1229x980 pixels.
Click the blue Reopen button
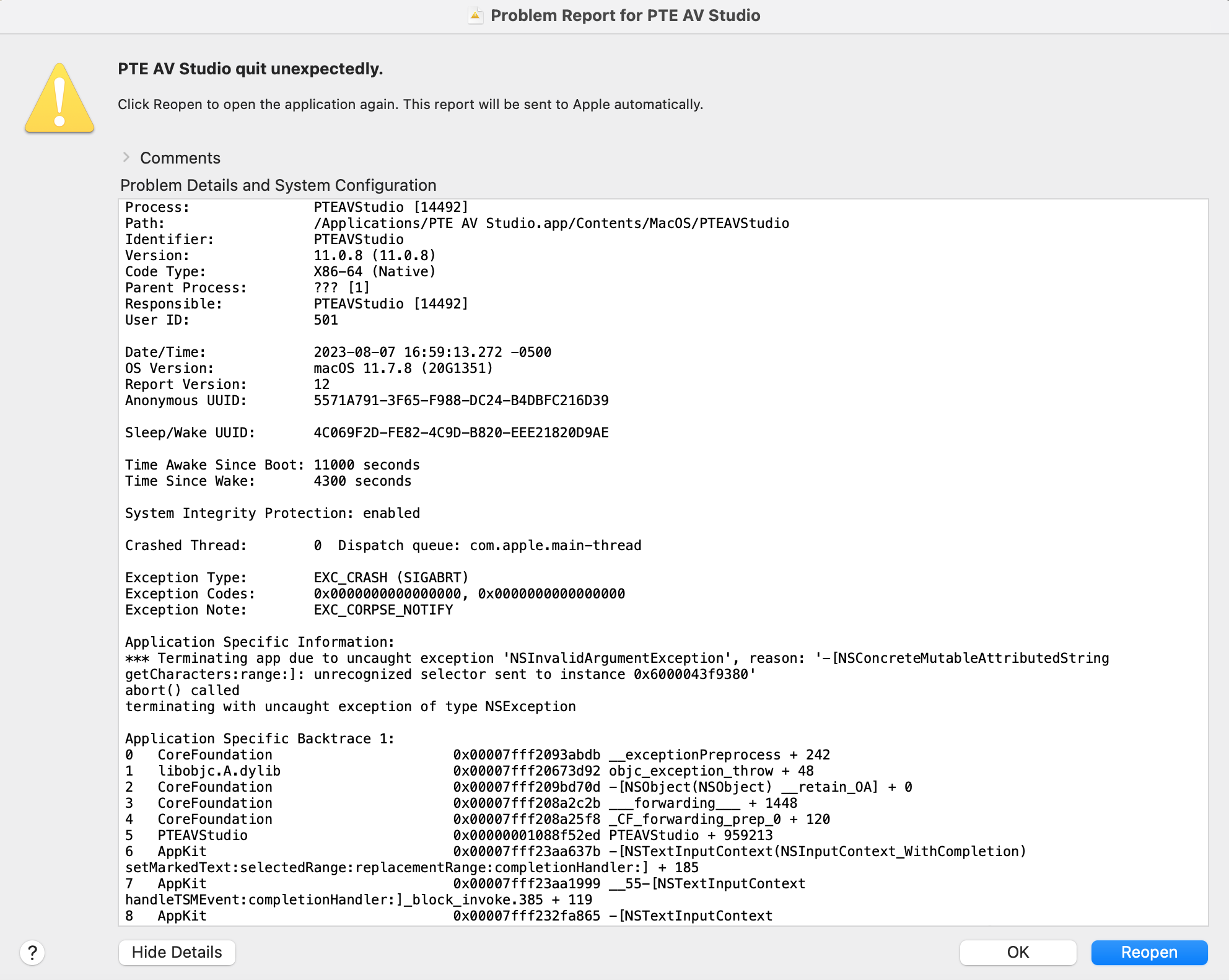pos(1148,952)
